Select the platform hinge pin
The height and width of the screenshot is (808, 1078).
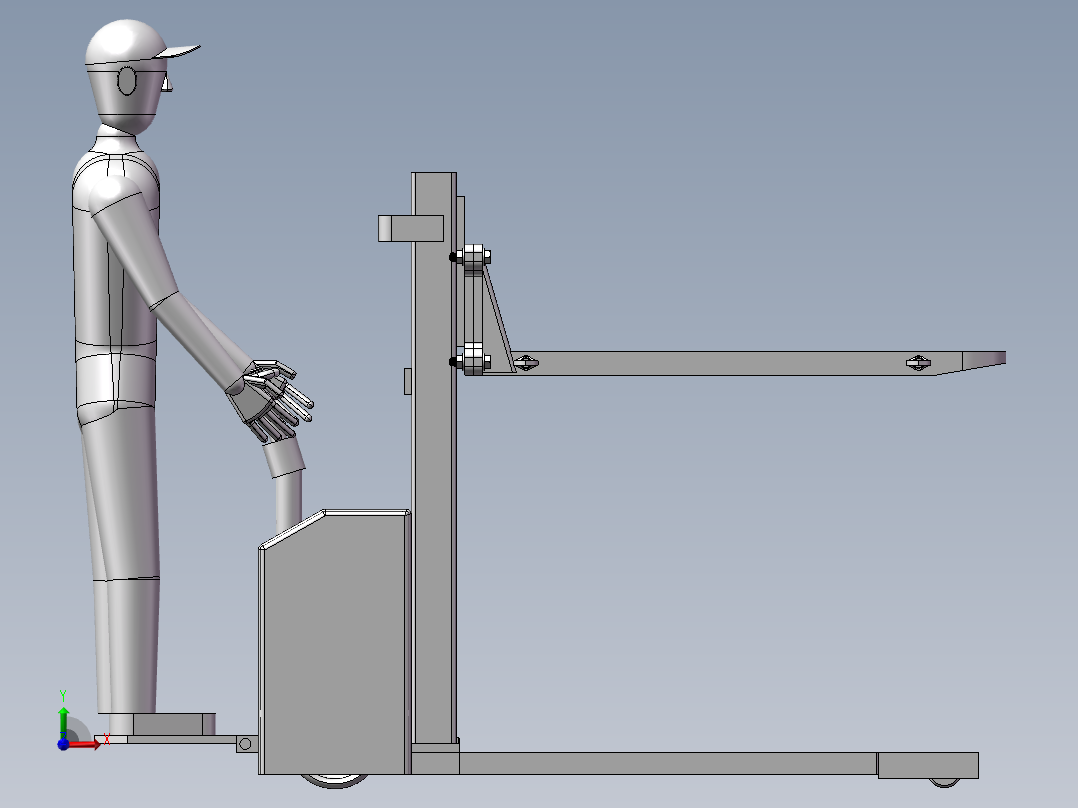pyautogui.click(x=245, y=744)
